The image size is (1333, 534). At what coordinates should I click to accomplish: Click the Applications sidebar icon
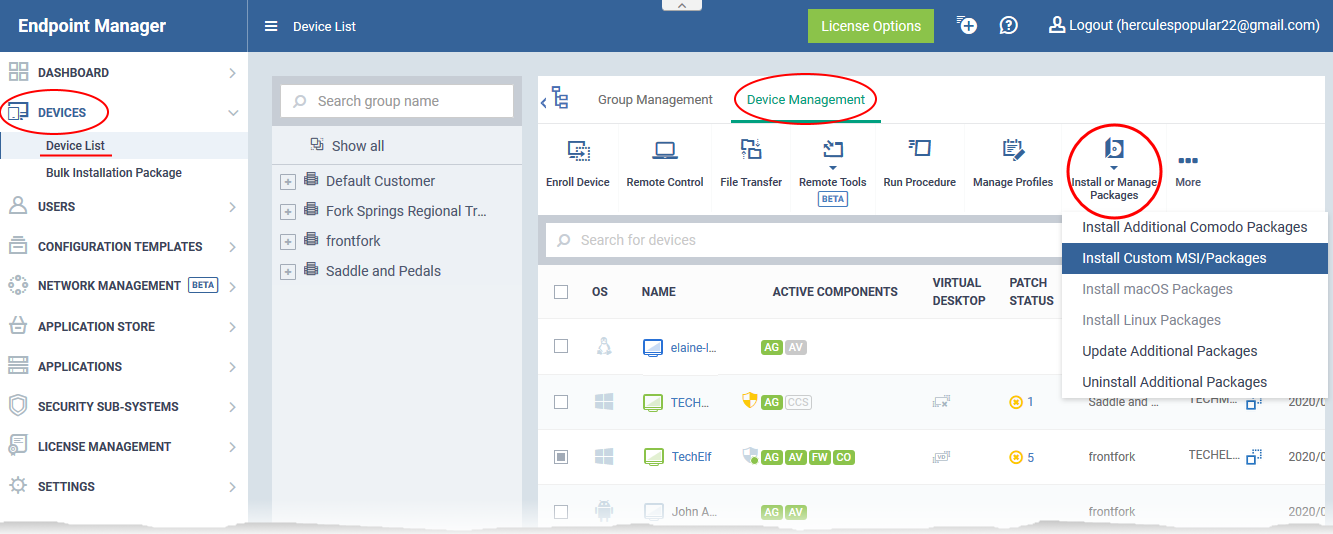point(18,366)
